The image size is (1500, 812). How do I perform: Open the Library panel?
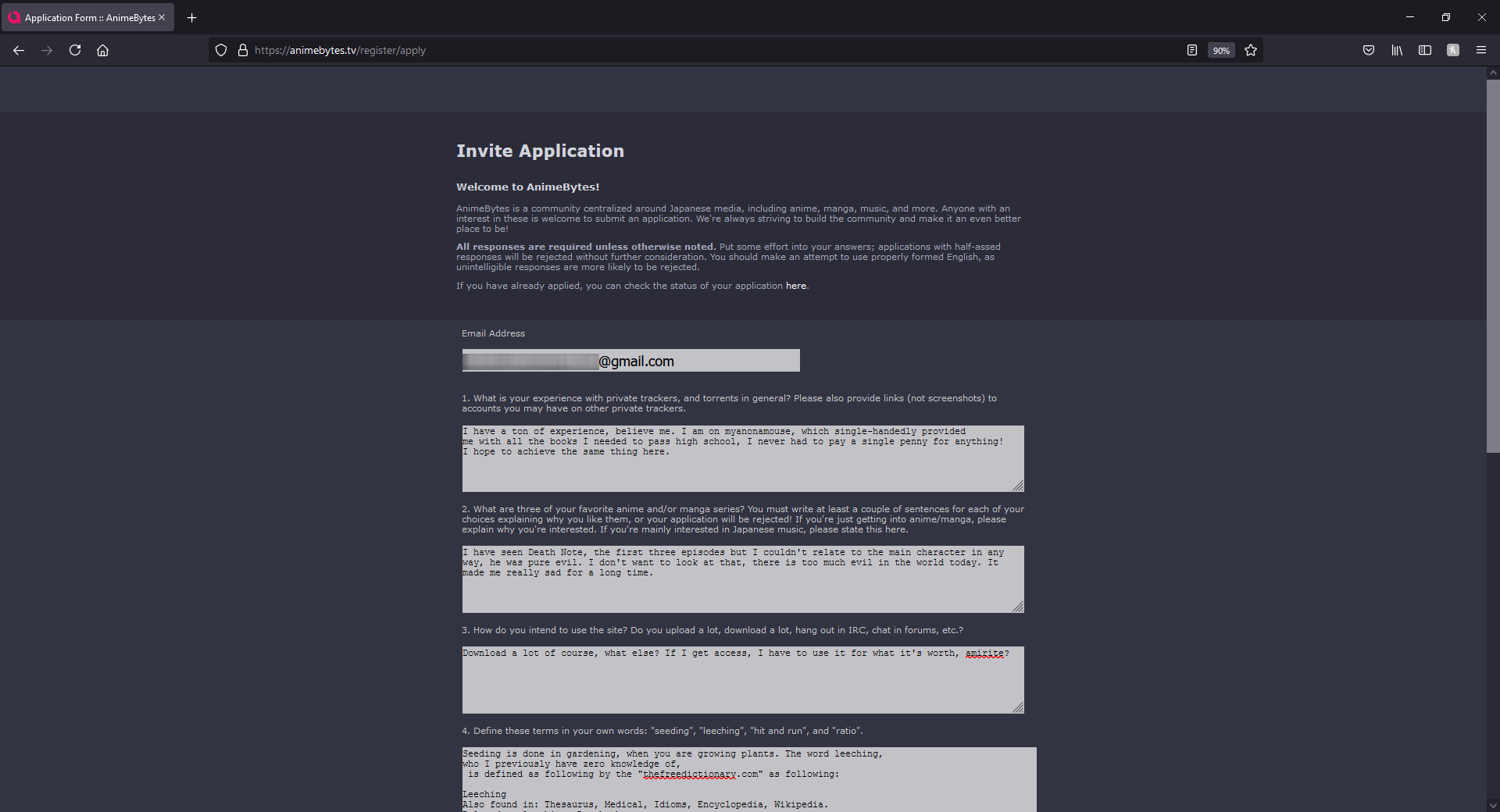coord(1397,50)
